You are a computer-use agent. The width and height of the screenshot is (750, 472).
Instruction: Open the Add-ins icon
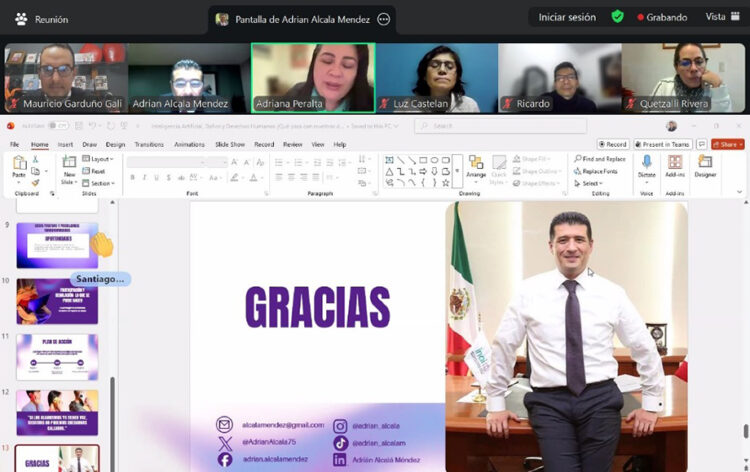[675, 162]
